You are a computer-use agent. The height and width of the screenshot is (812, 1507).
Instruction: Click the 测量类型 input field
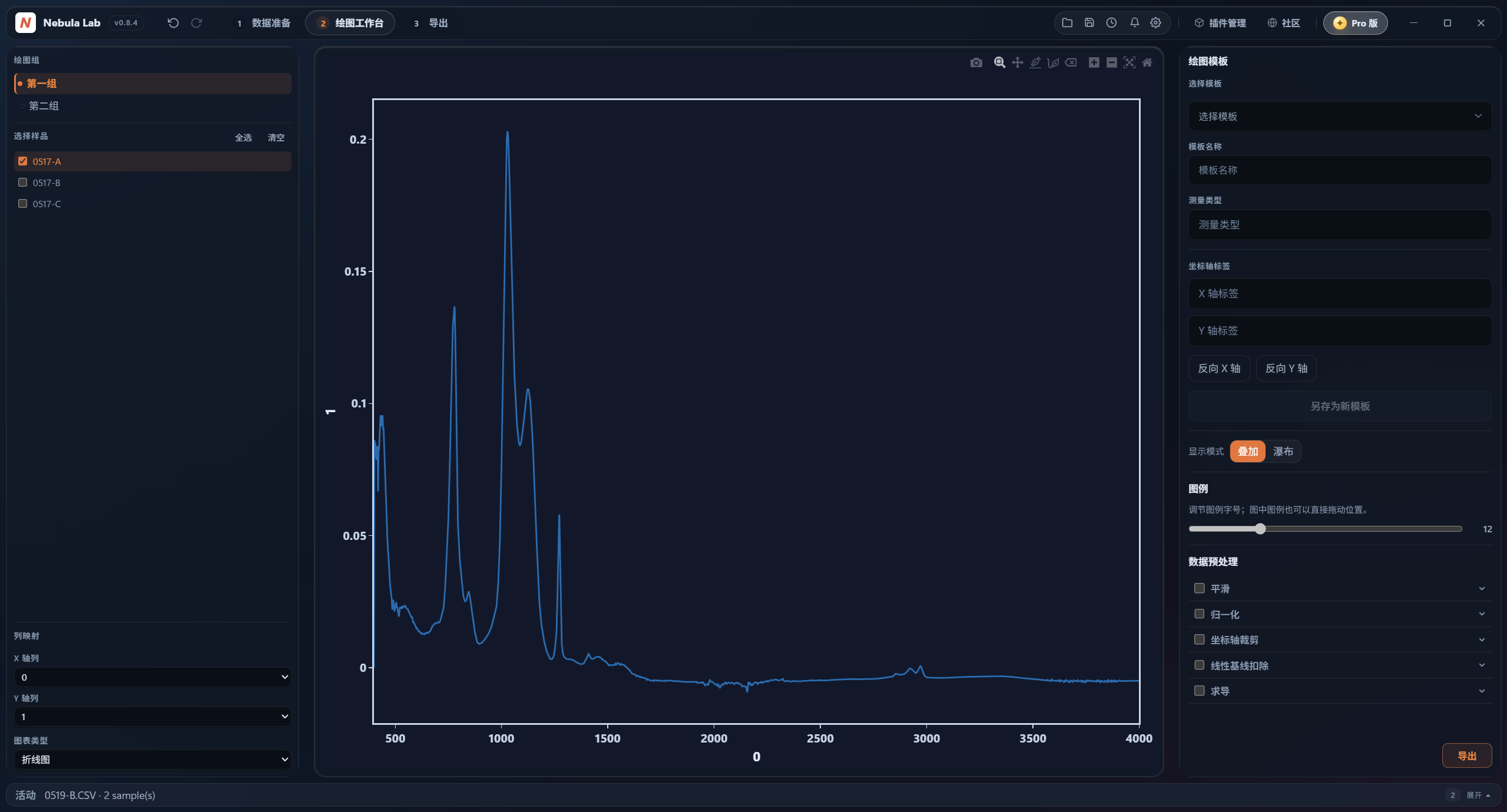coord(1339,225)
